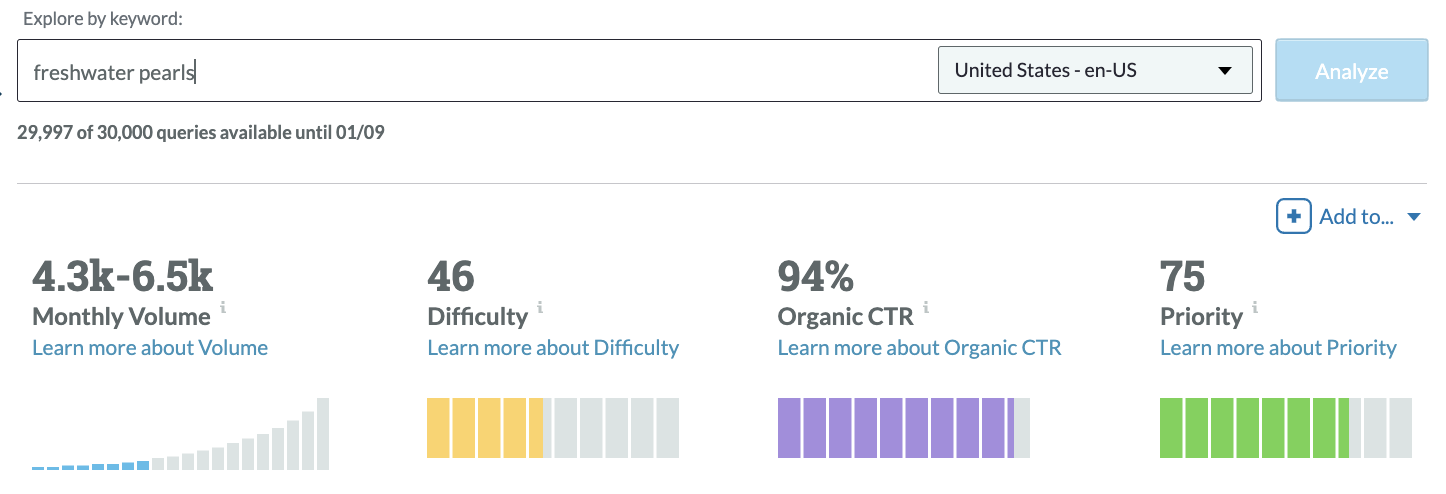This screenshot has width=1446, height=494.
Task: Click the plus icon beside Add to
Action: point(1293,217)
